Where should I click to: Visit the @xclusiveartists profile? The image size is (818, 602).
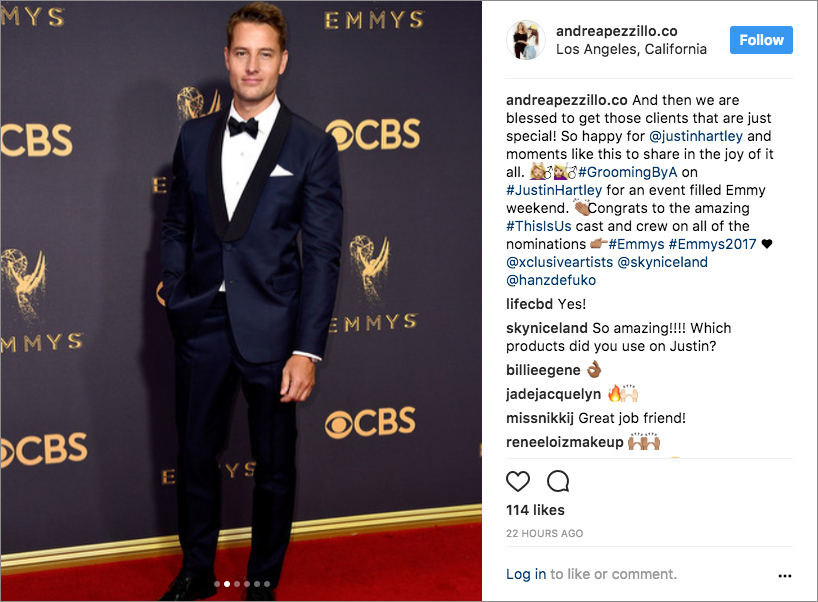point(559,262)
